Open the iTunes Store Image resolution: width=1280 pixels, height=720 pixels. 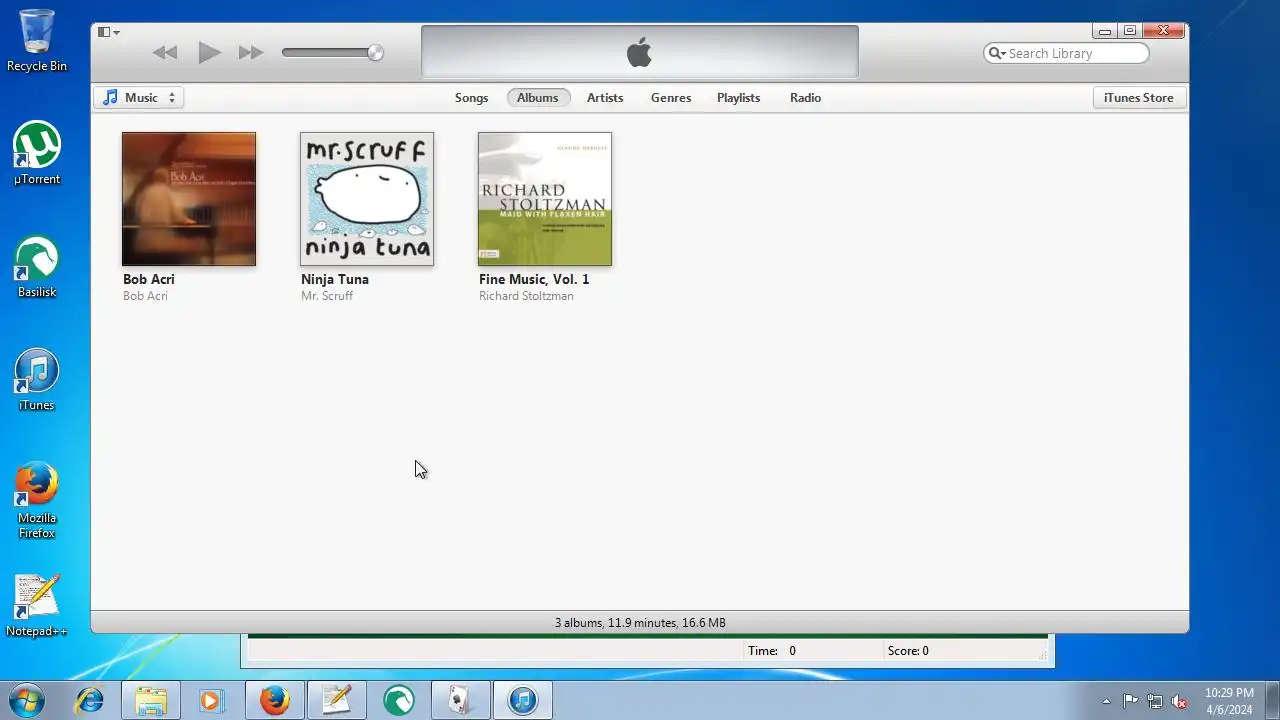[x=1138, y=97]
